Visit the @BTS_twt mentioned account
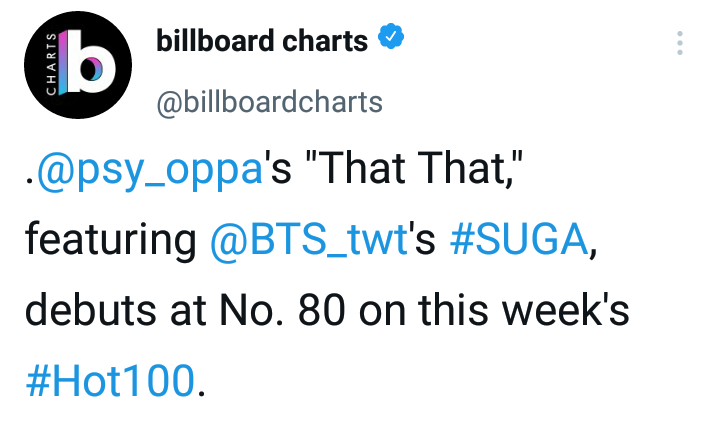Screen dimensions: 710x434 (309, 239)
